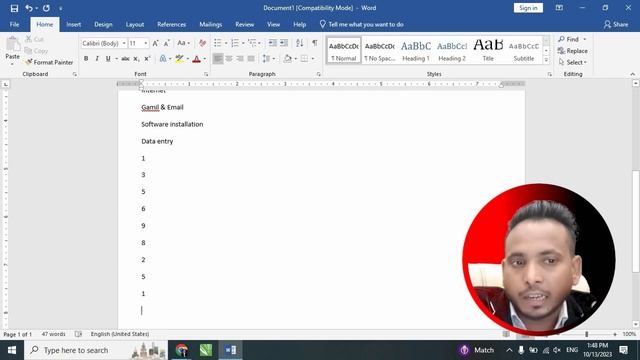Open the Windows Start menu
This screenshot has width=640, height=360.
[x=12, y=350]
